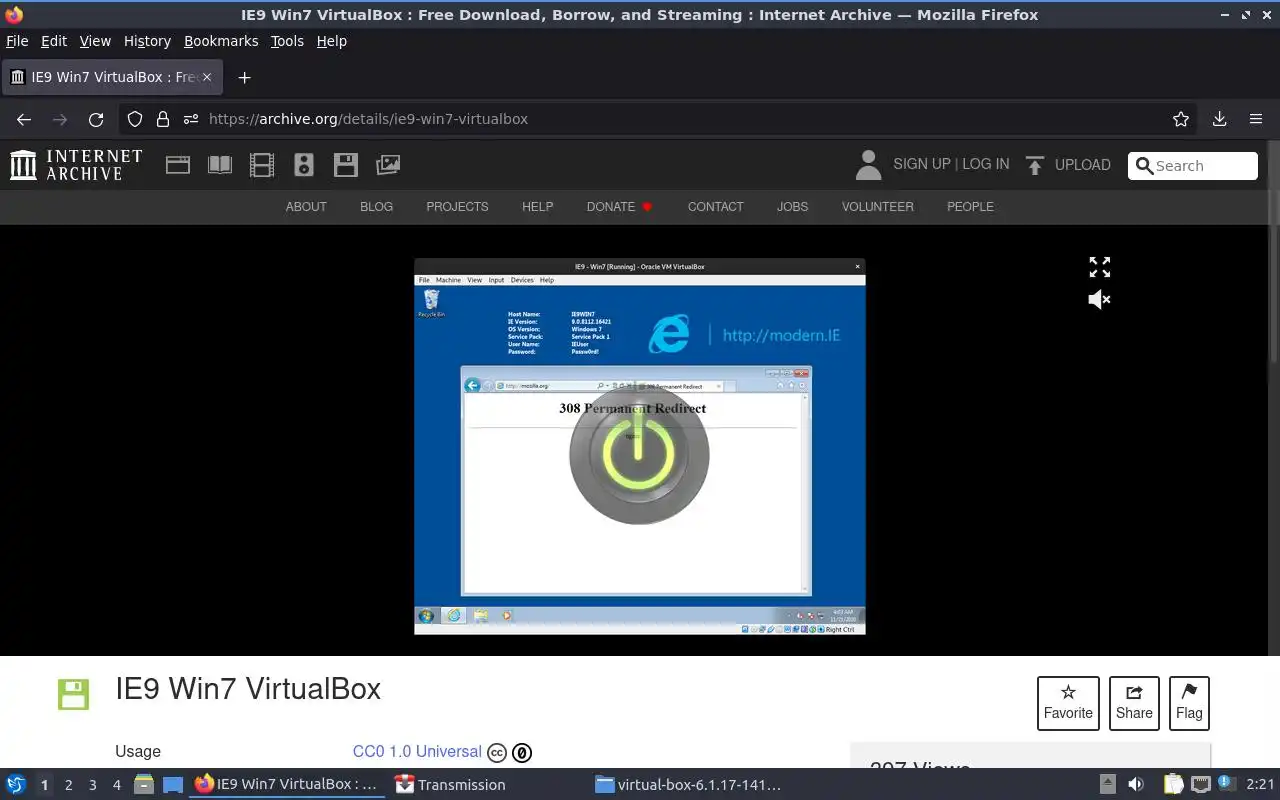Open the Firefox downloads arrow
Screen dimensions: 1280x800
[1219, 119]
